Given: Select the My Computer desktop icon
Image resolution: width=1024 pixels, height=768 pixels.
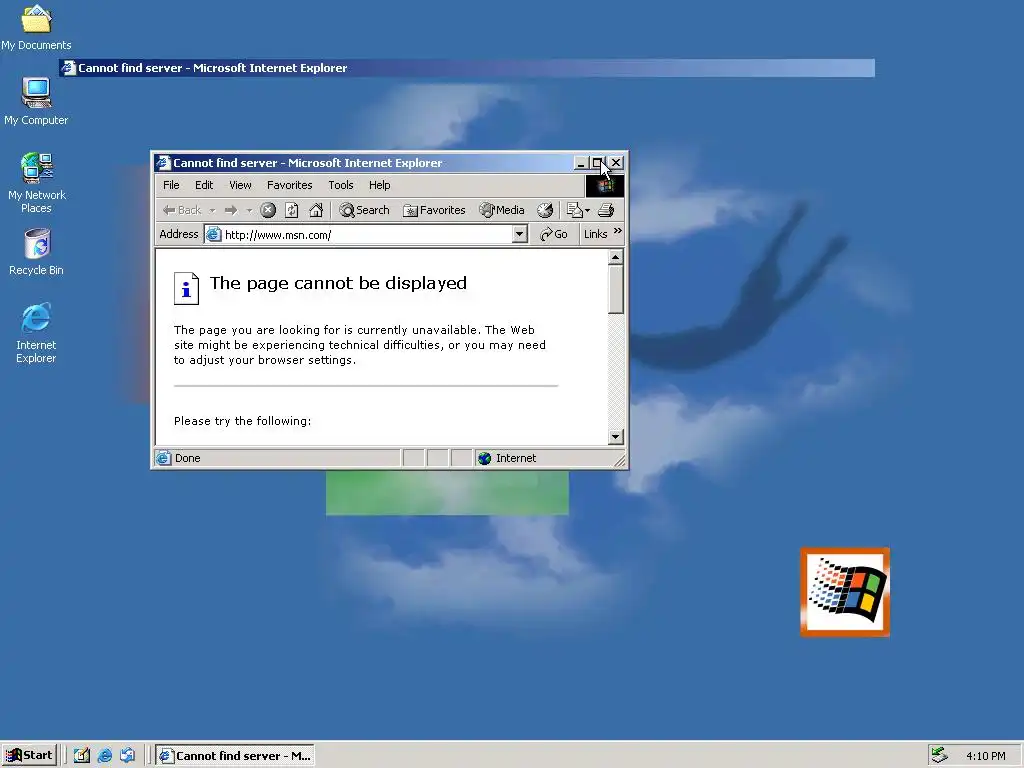Looking at the screenshot, I should click(36, 101).
